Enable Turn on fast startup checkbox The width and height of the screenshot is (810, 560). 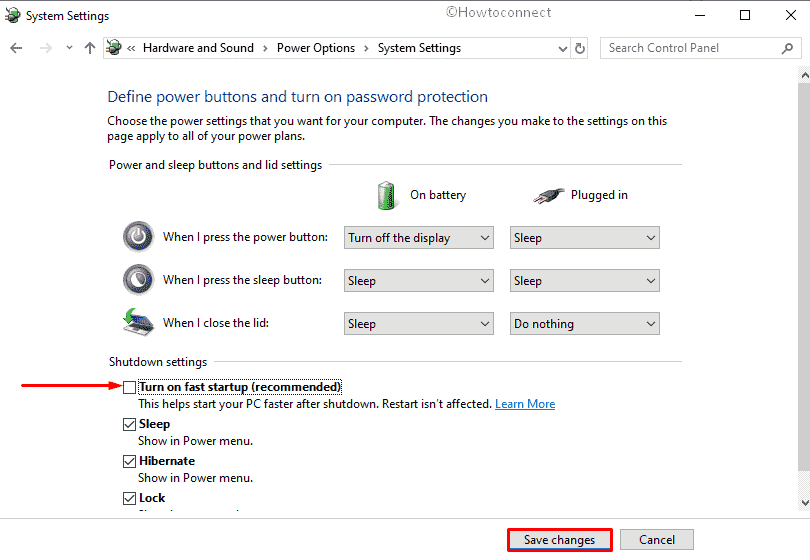click(130, 387)
